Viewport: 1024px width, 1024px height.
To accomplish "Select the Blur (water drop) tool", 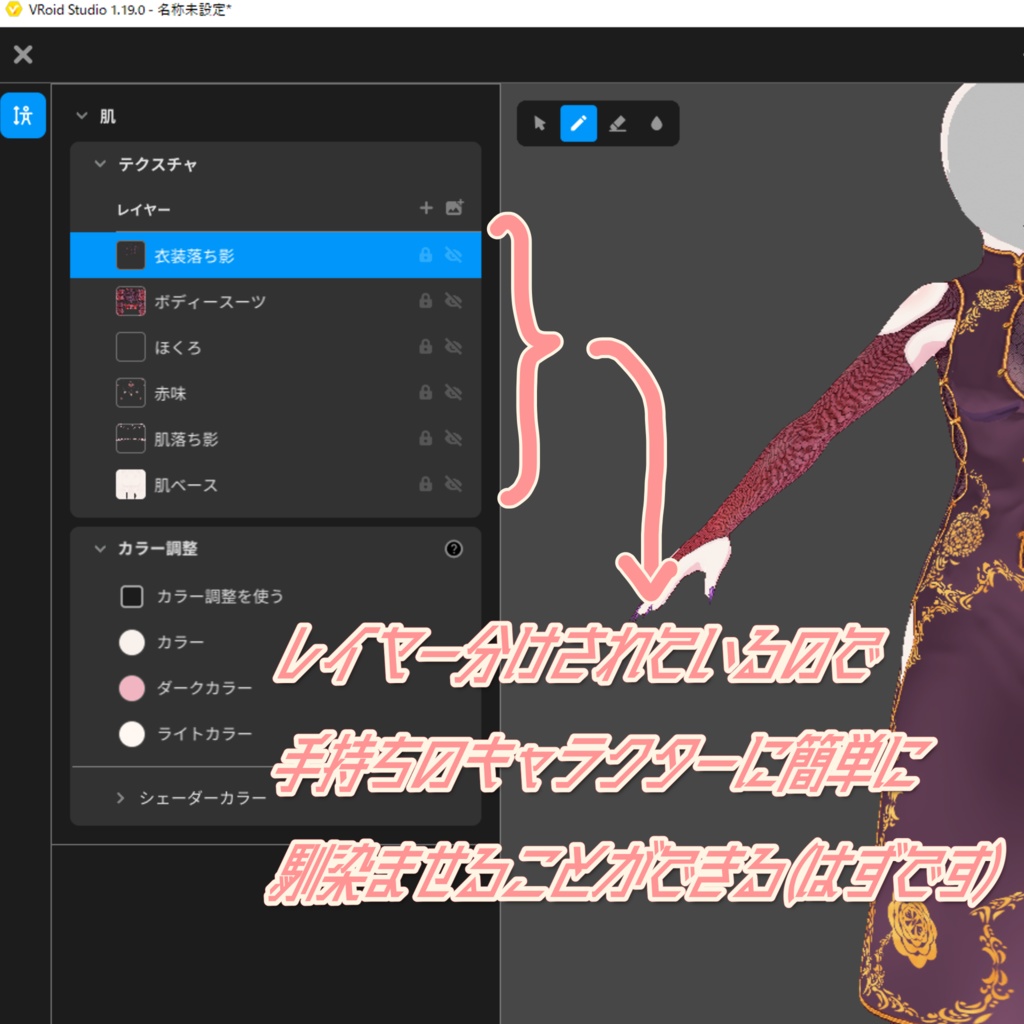I will point(657,123).
